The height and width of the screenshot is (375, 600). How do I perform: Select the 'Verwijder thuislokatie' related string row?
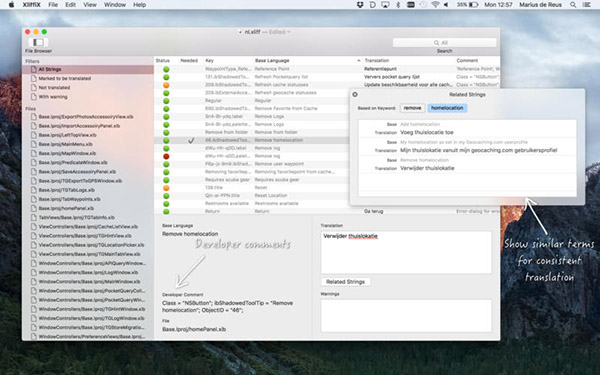(467, 164)
